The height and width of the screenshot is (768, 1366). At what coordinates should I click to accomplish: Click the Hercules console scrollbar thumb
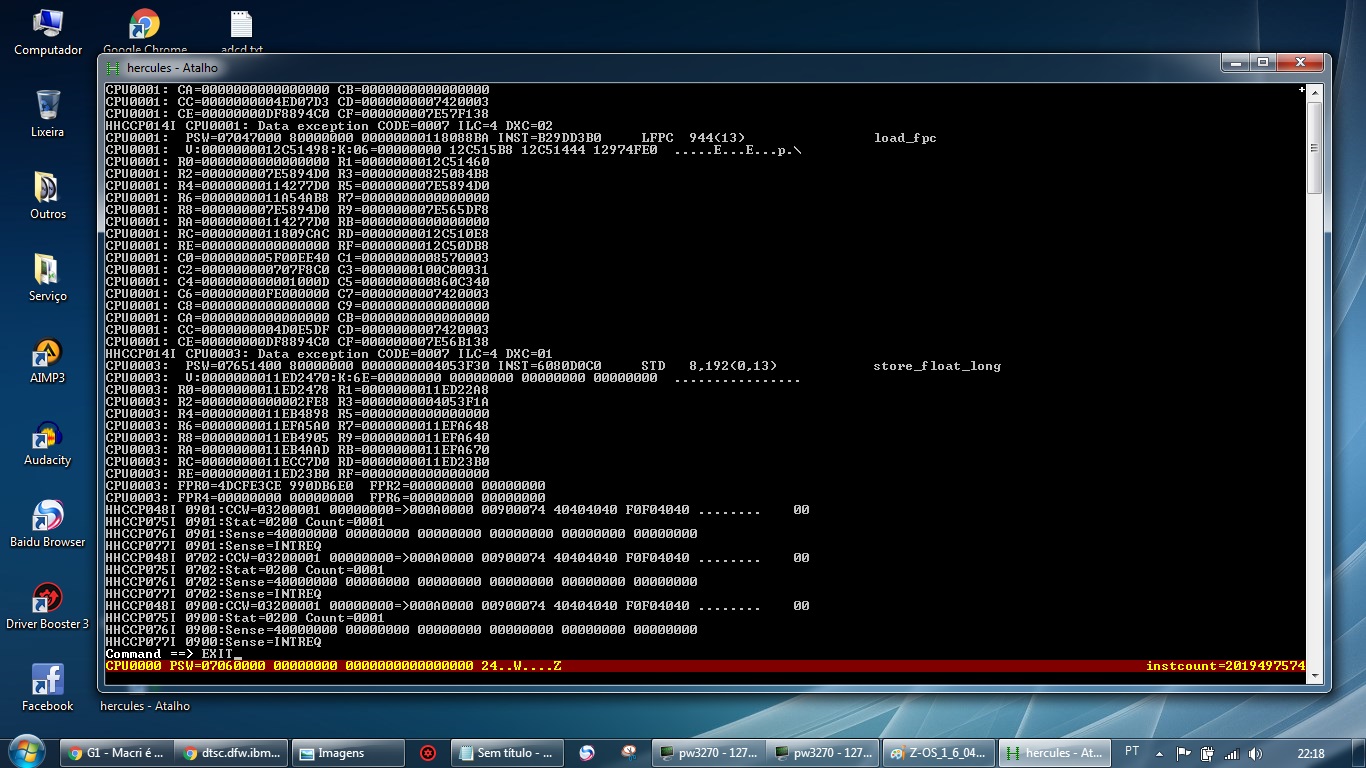click(x=1315, y=146)
